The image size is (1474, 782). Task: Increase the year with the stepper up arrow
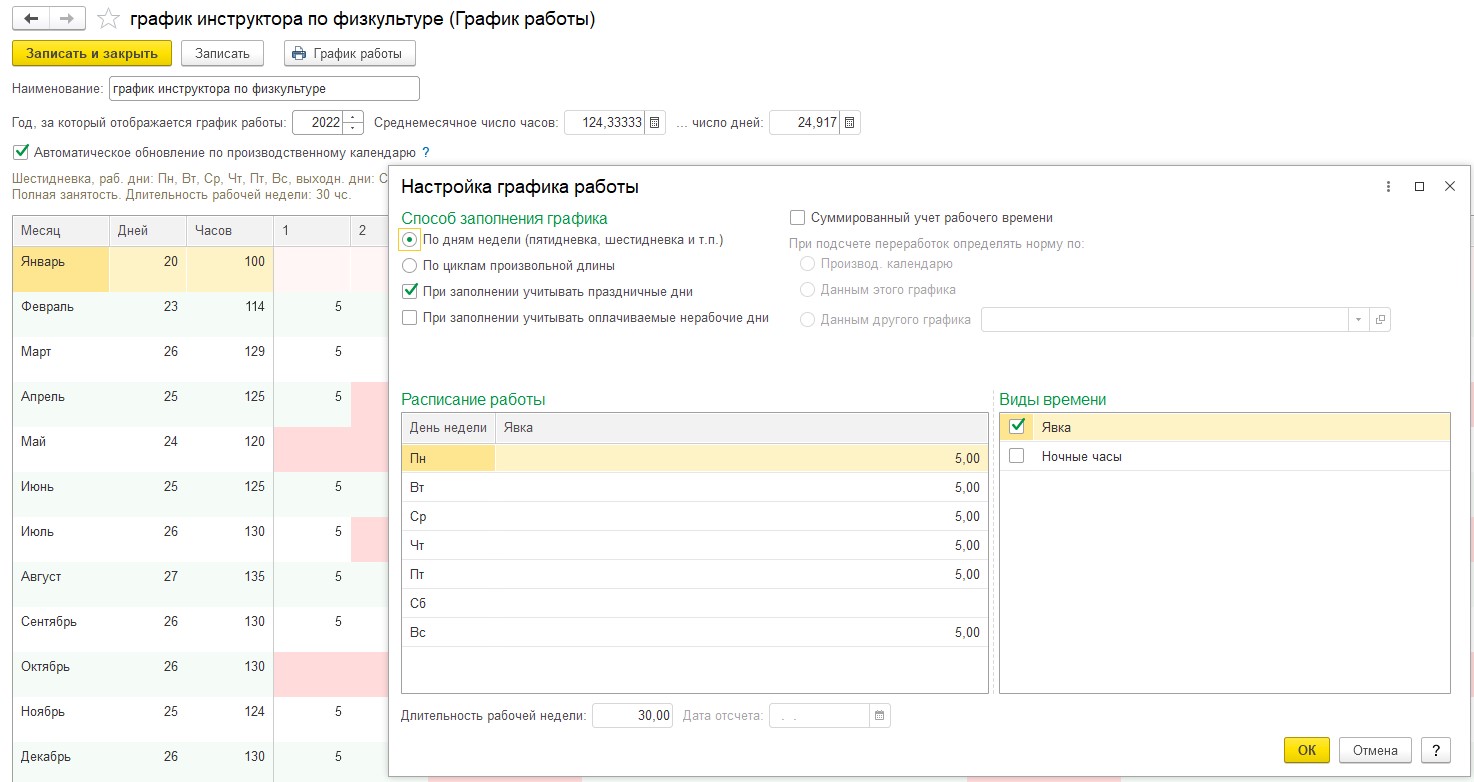[x=353, y=118]
